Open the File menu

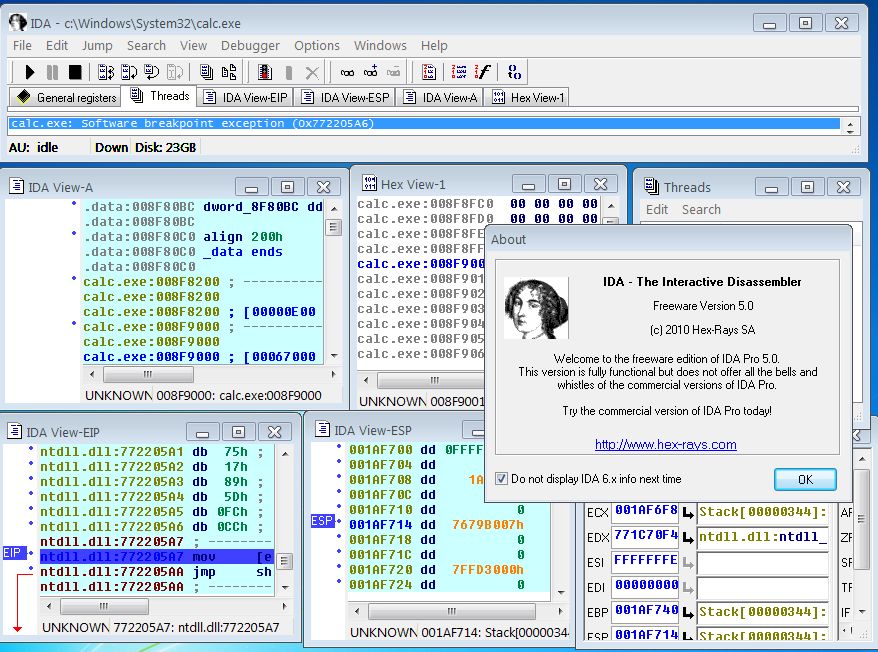[x=22, y=45]
